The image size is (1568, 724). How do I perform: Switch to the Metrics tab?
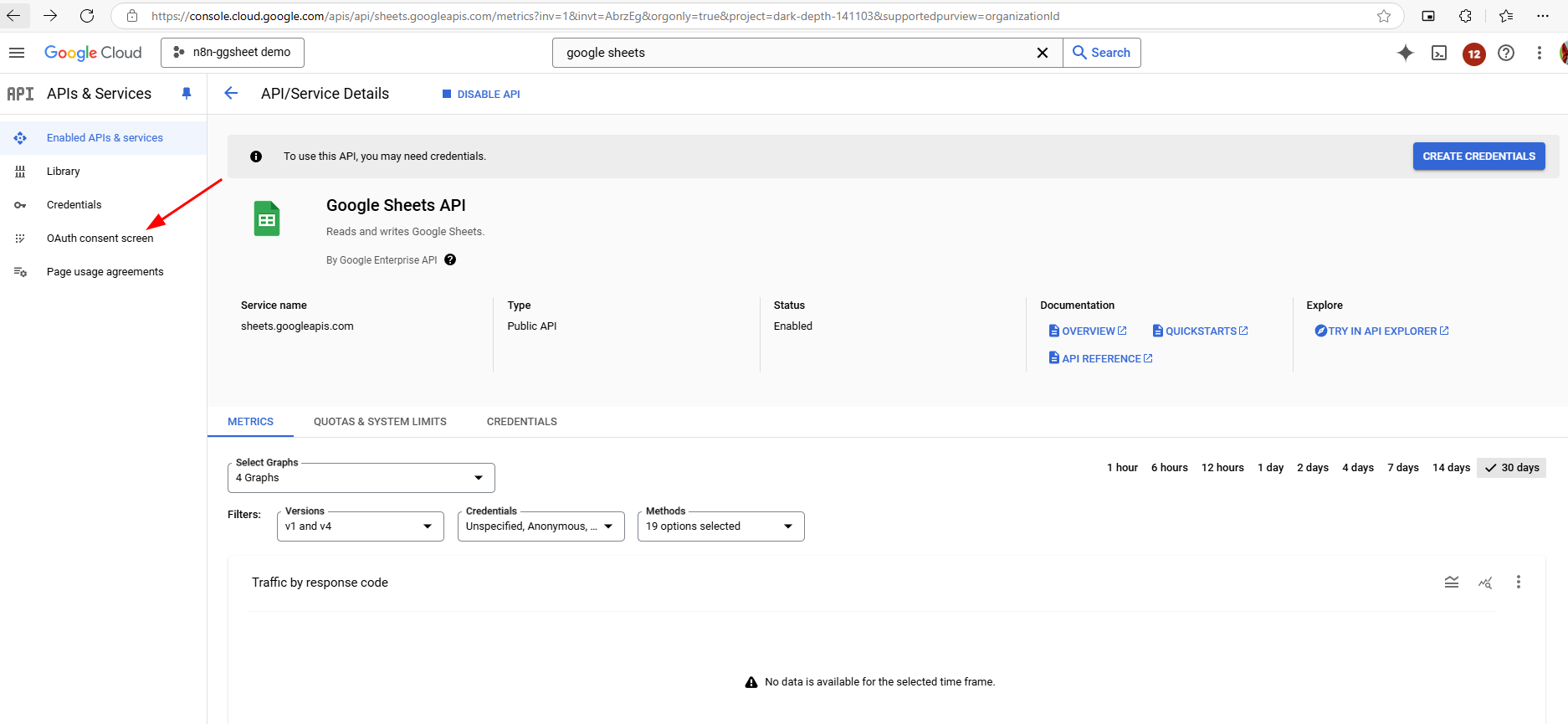[x=250, y=422]
